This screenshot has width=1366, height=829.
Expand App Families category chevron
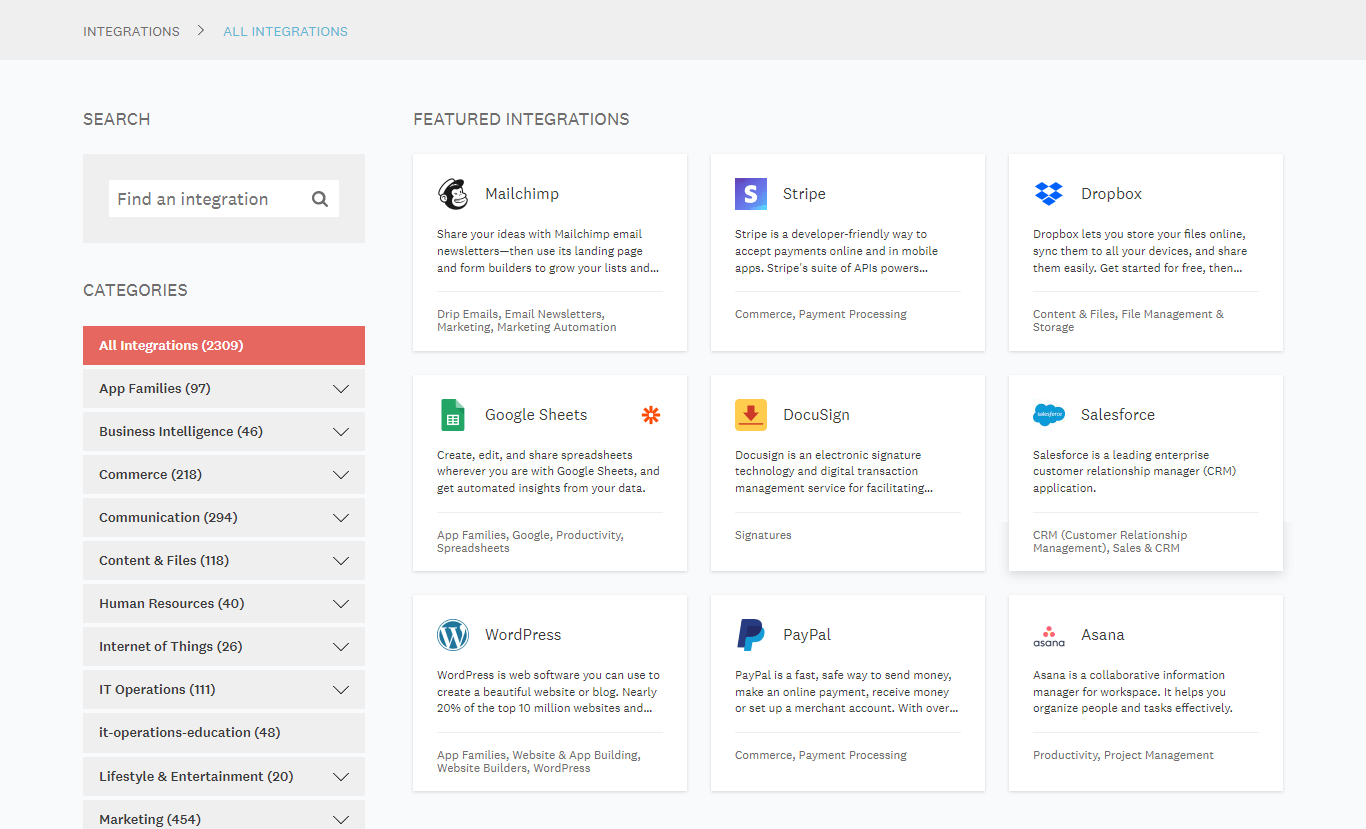[x=341, y=389]
